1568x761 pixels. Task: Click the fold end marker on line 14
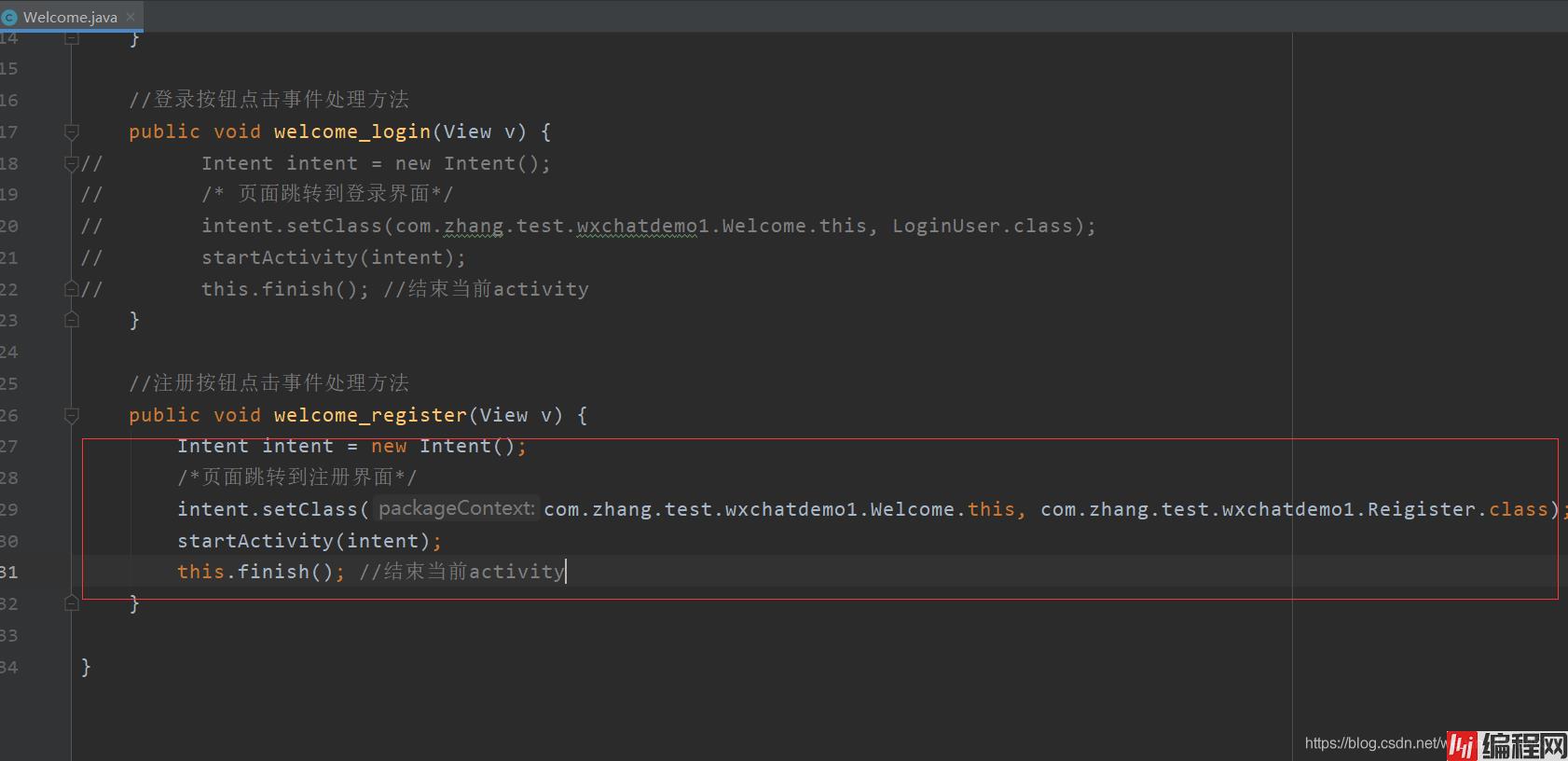[x=72, y=38]
